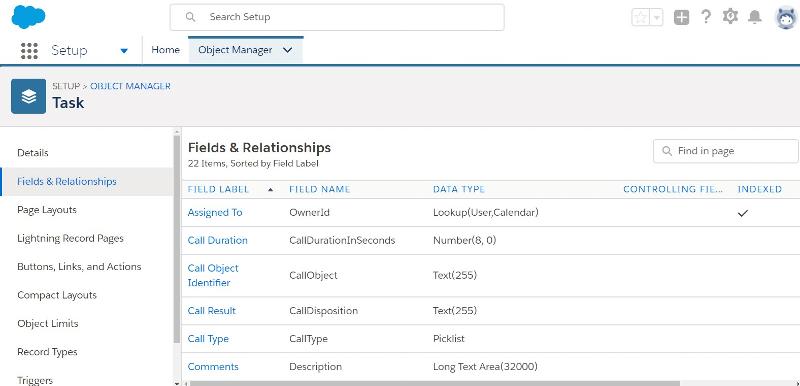
Task: Open the user profile avatar
Action: (x=786, y=18)
